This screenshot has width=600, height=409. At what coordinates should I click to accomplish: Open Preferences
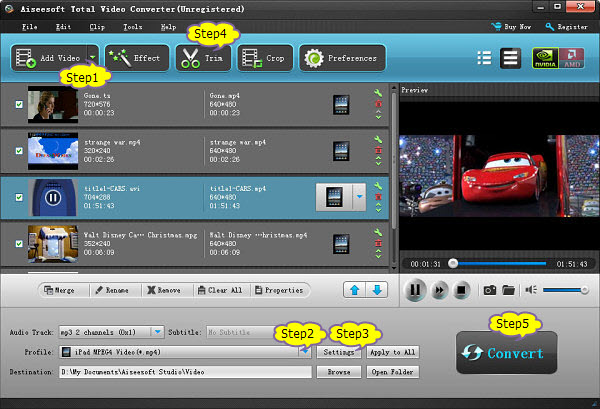point(342,58)
